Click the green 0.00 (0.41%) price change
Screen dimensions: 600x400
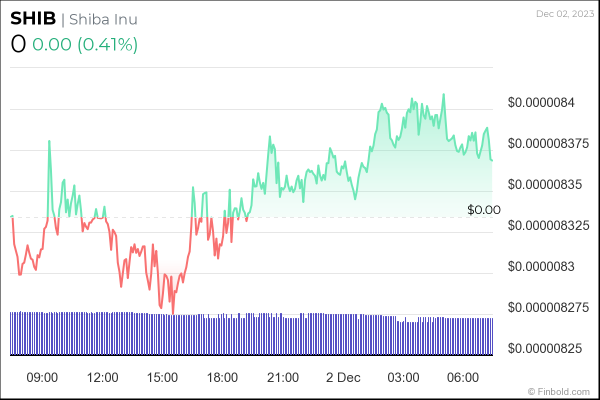coord(85,44)
